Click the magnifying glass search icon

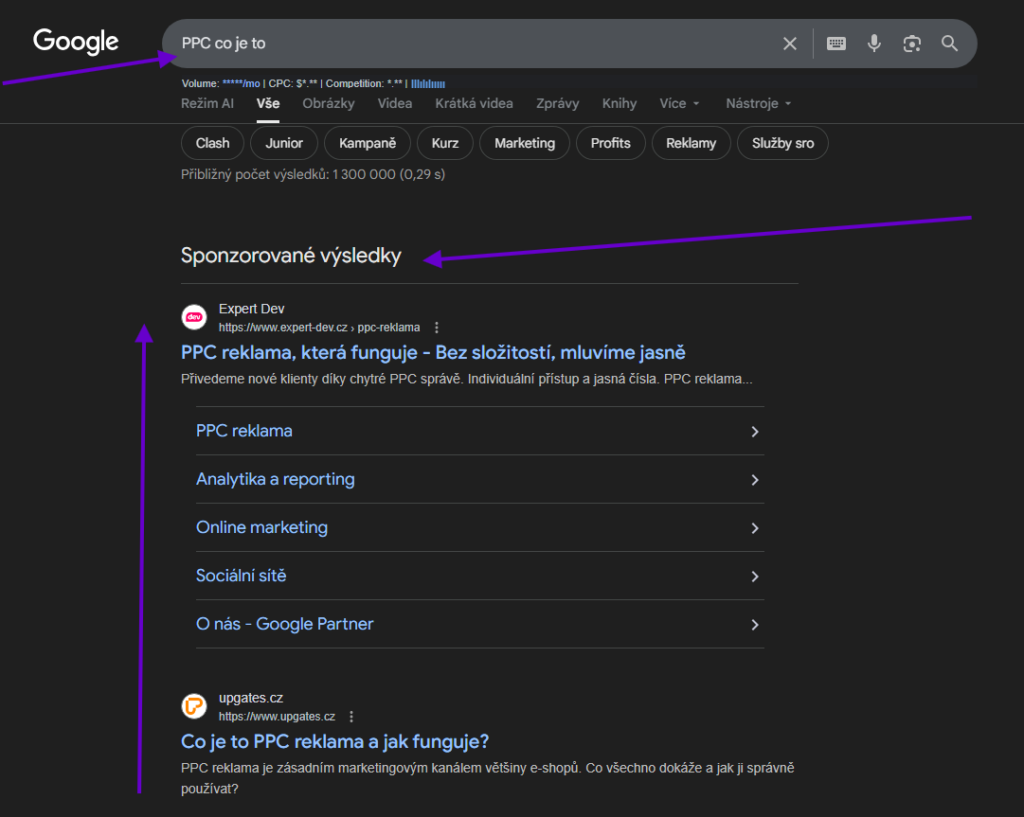coord(949,44)
